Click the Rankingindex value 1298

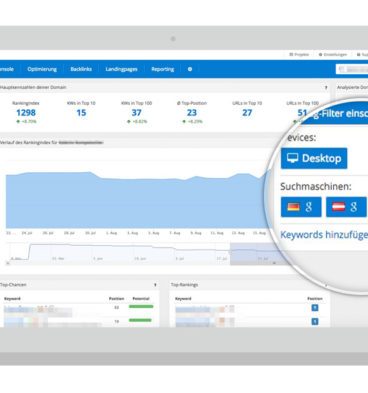[x=26, y=113]
